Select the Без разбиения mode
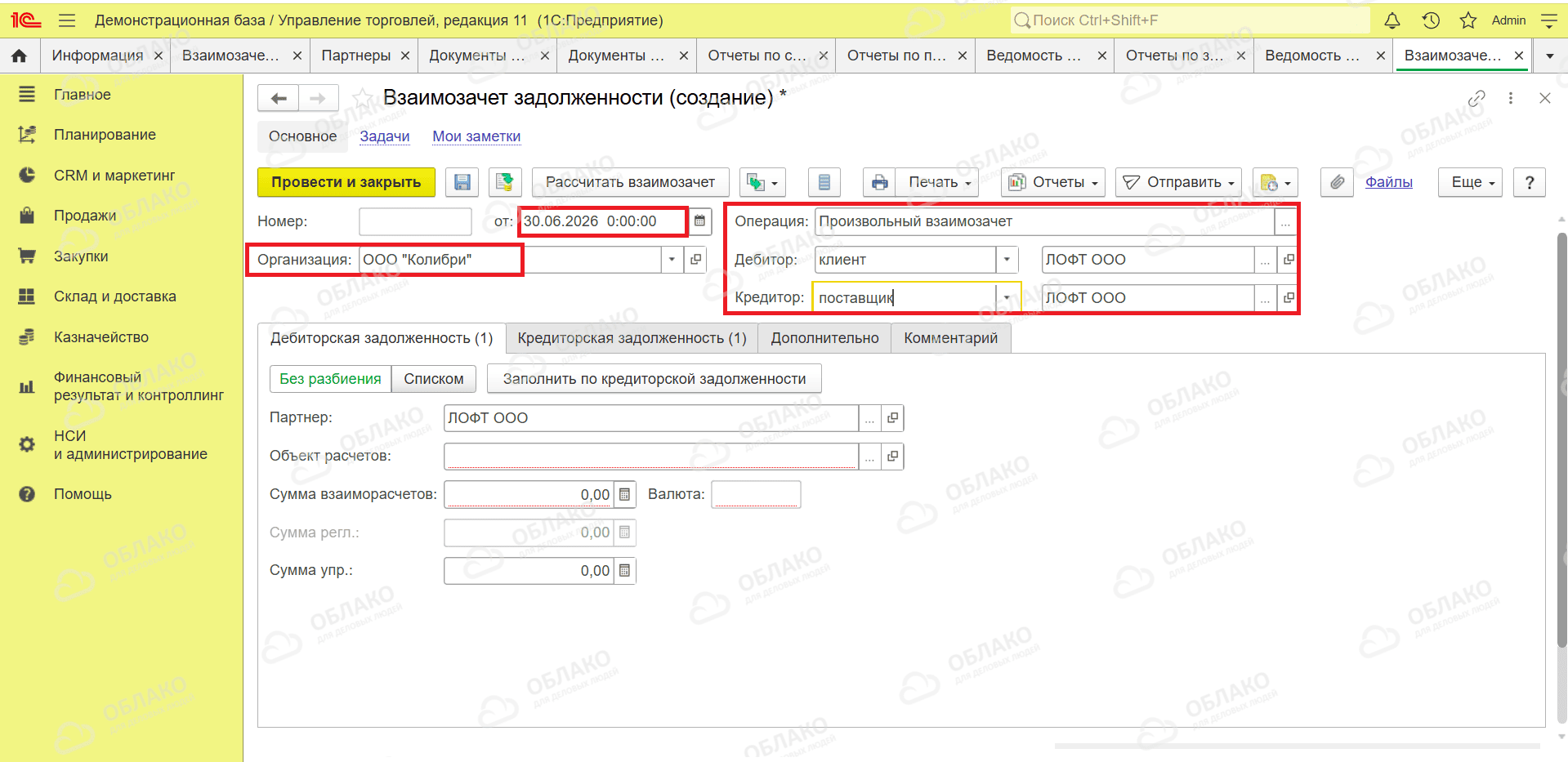This screenshot has width=1568, height=762. click(330, 379)
